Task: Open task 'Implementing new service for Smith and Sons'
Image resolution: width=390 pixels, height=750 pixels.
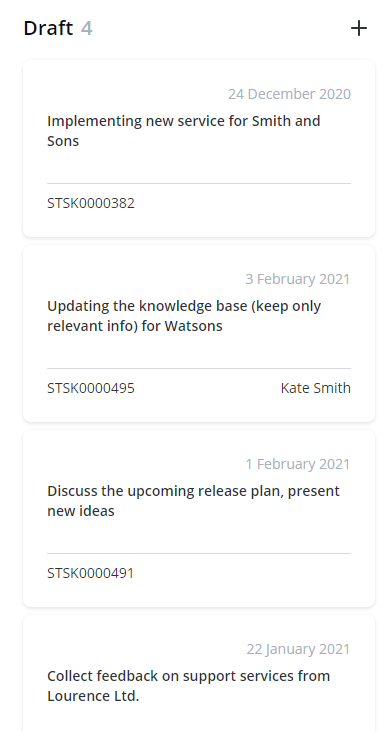Action: [184, 131]
